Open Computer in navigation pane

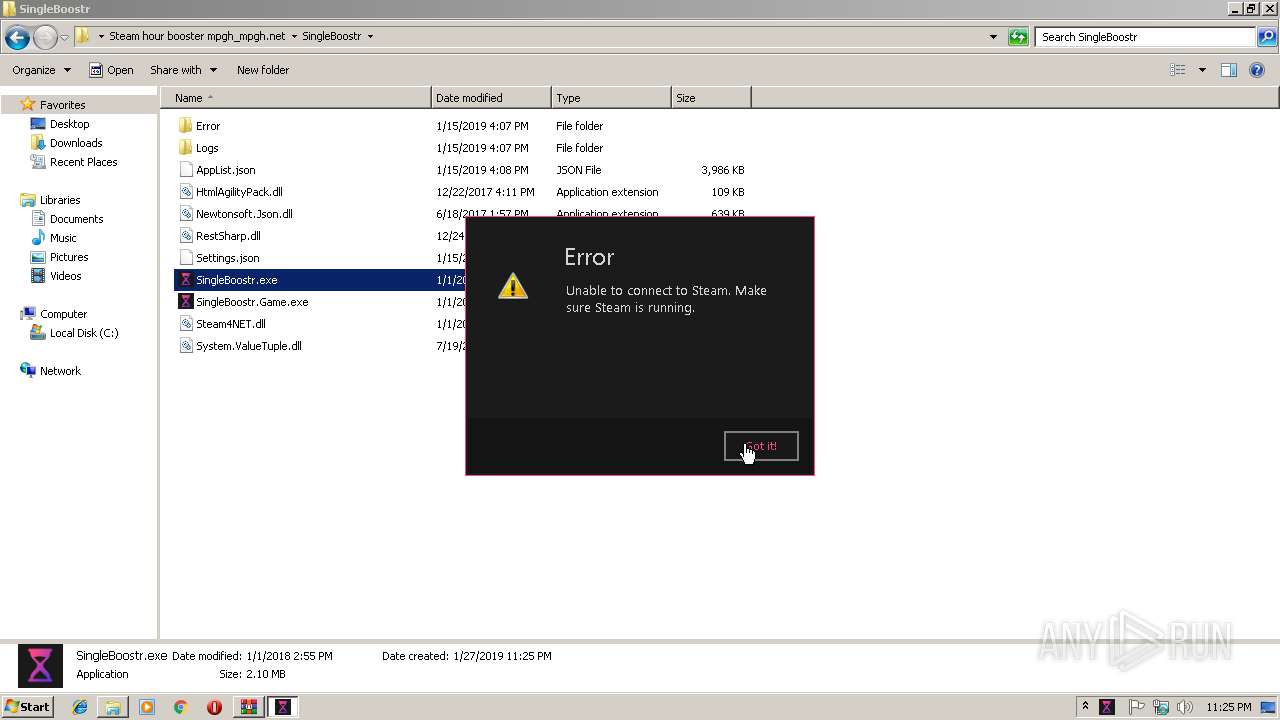(63, 314)
